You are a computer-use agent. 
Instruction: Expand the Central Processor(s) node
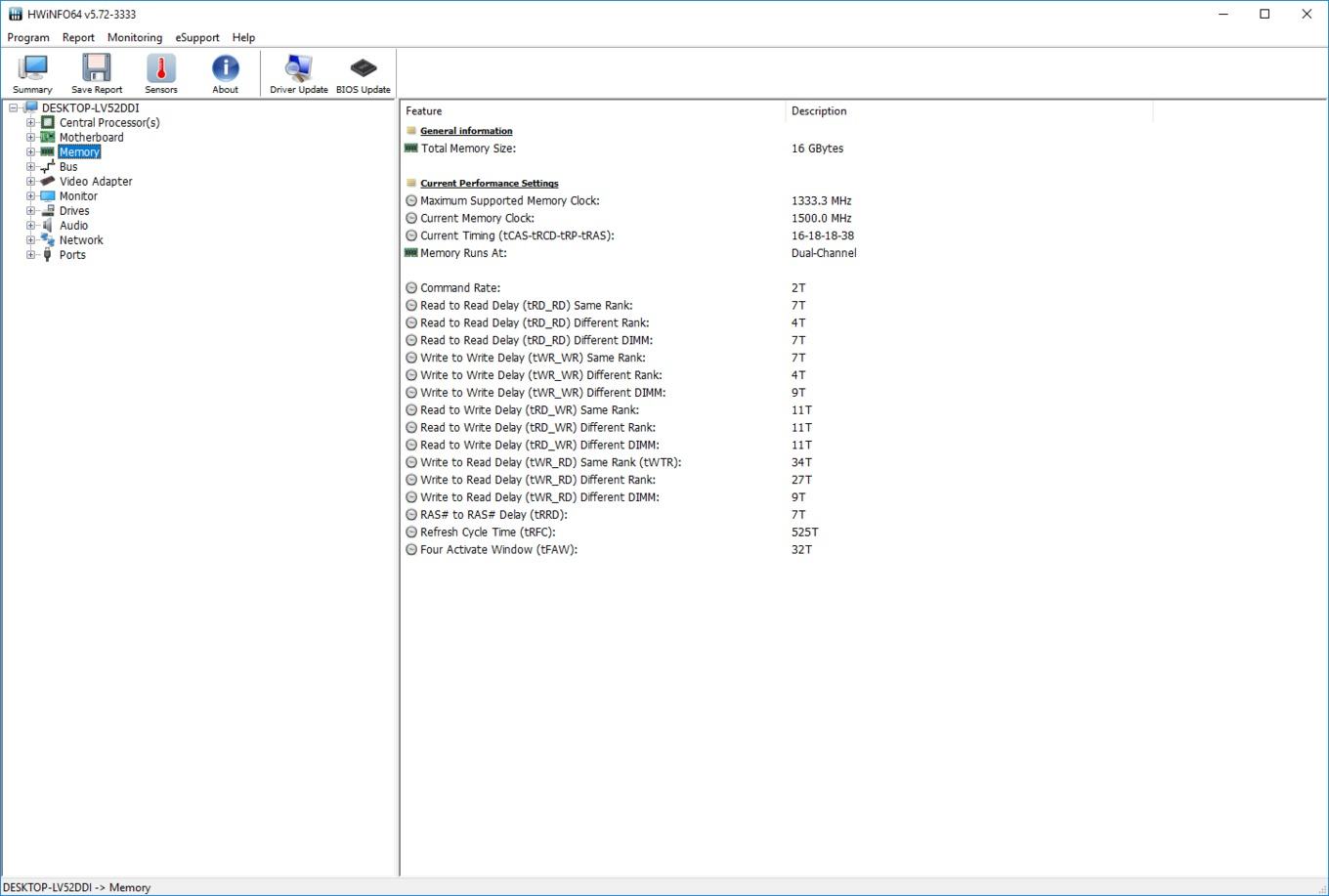click(30, 123)
